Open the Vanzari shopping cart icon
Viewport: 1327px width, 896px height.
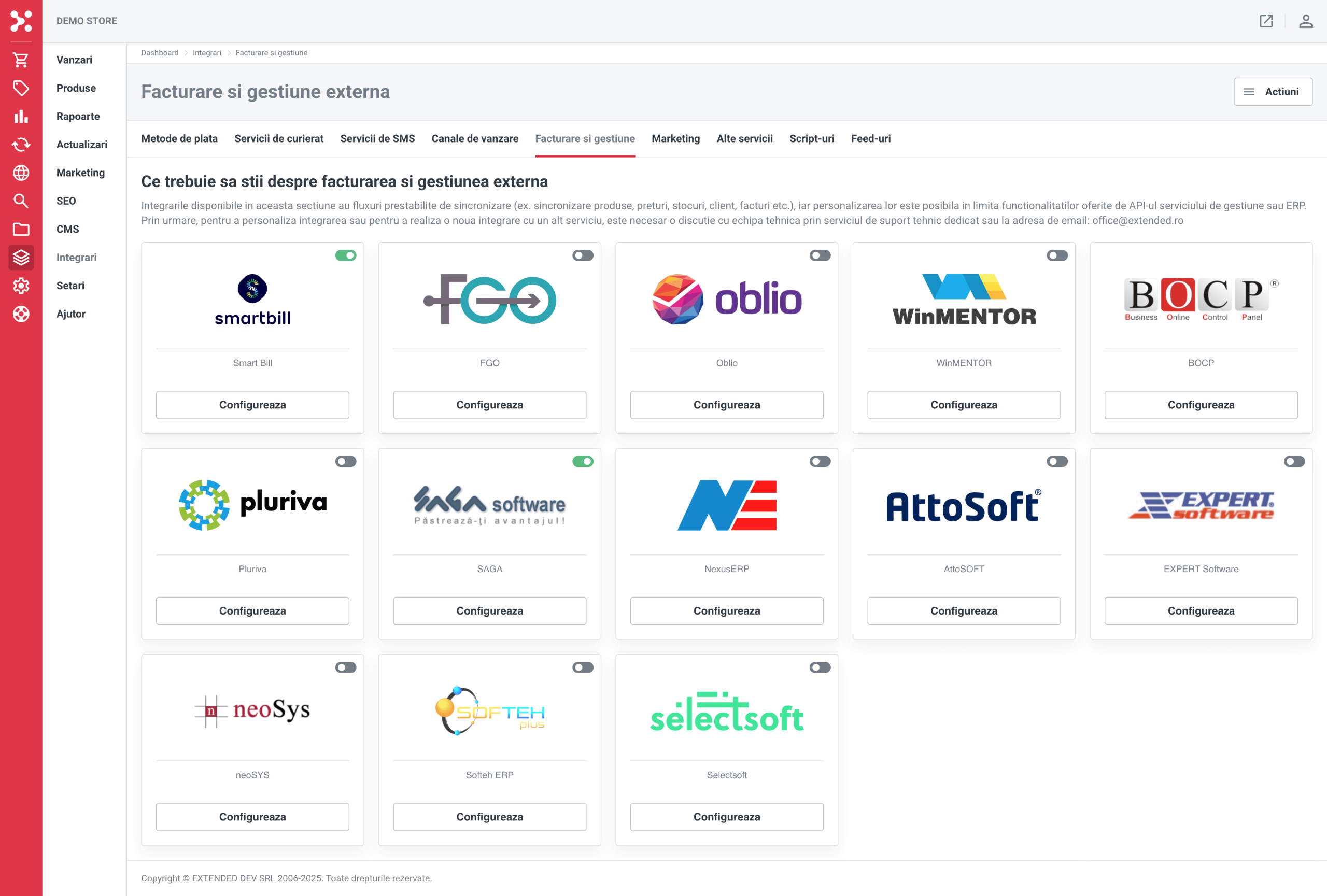pyautogui.click(x=21, y=60)
